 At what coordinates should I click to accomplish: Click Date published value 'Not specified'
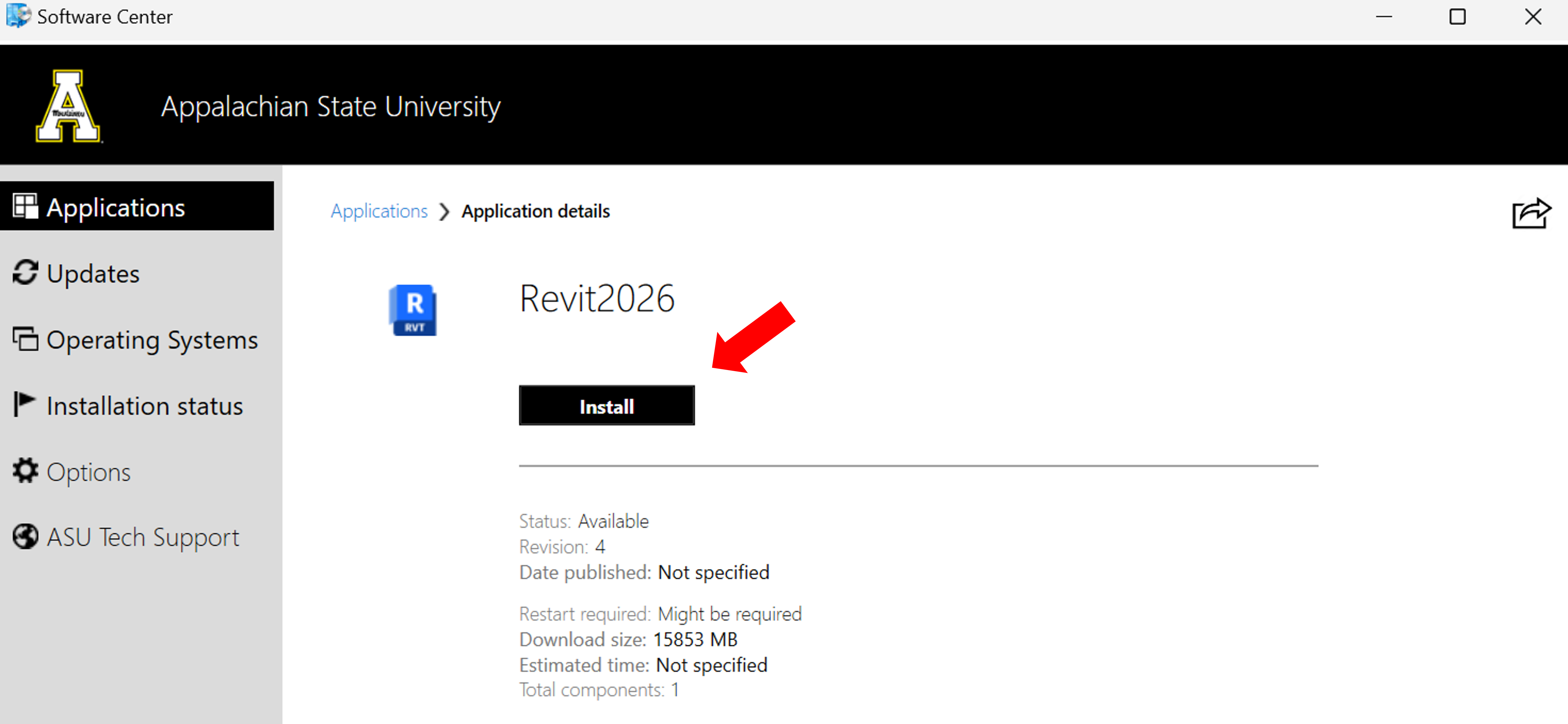pyautogui.click(x=714, y=572)
